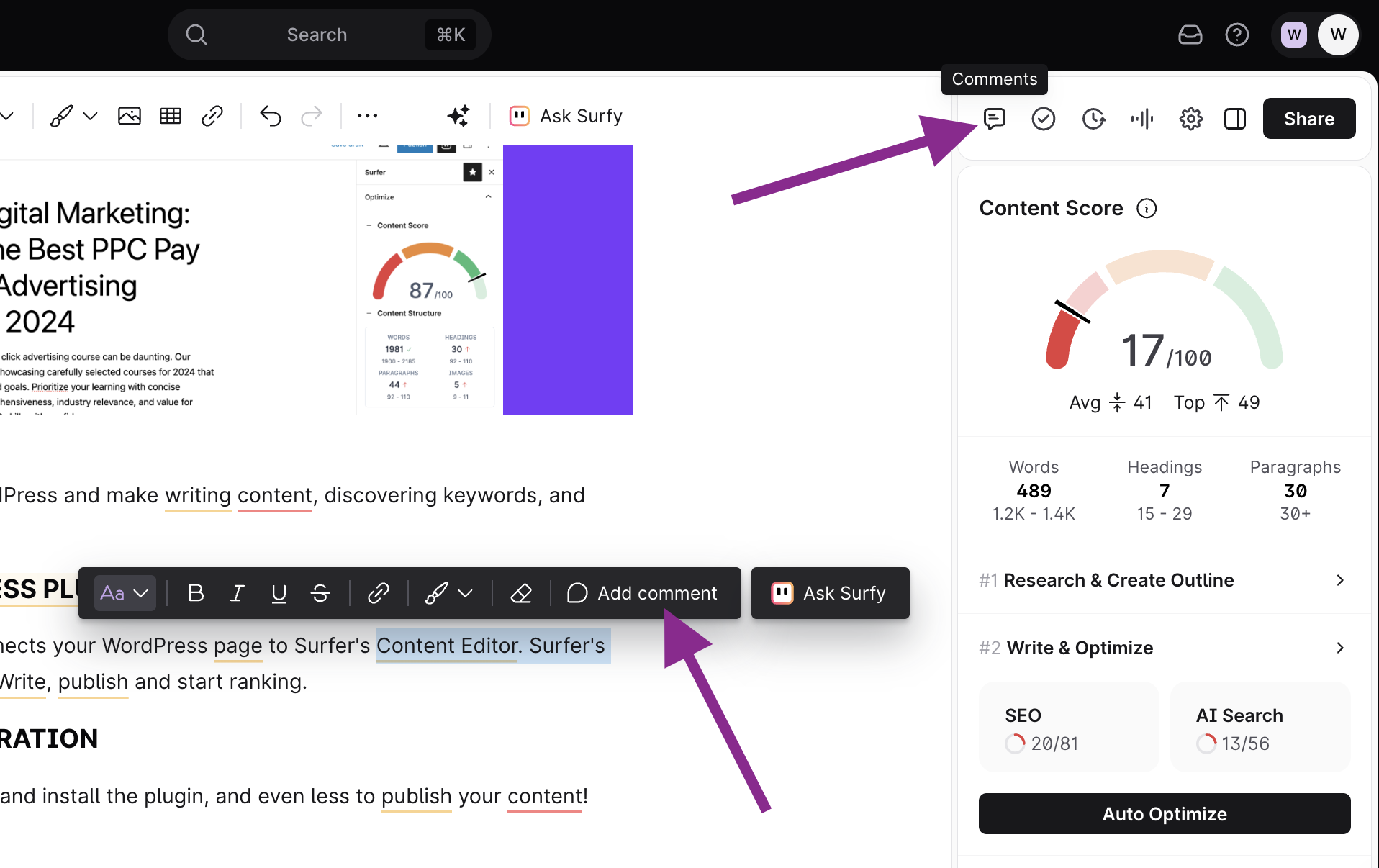Undo the last action
This screenshot has height=868, width=1379.
(271, 116)
